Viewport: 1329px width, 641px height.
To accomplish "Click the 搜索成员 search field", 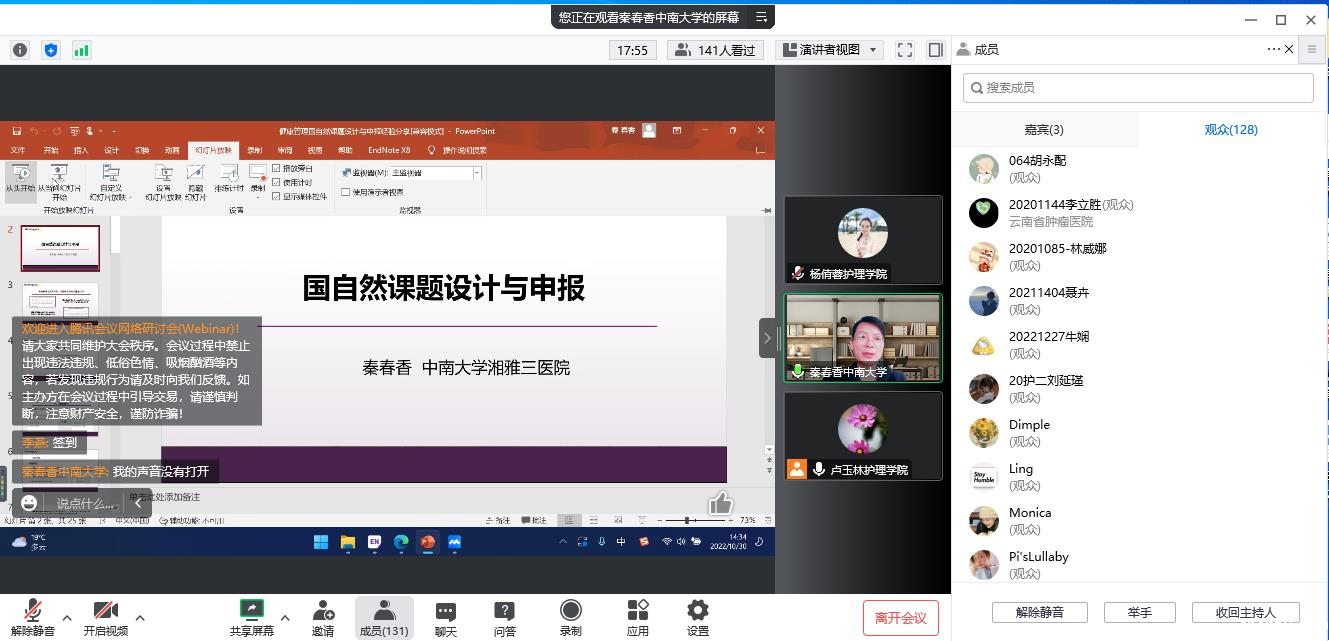I will click(x=1138, y=88).
